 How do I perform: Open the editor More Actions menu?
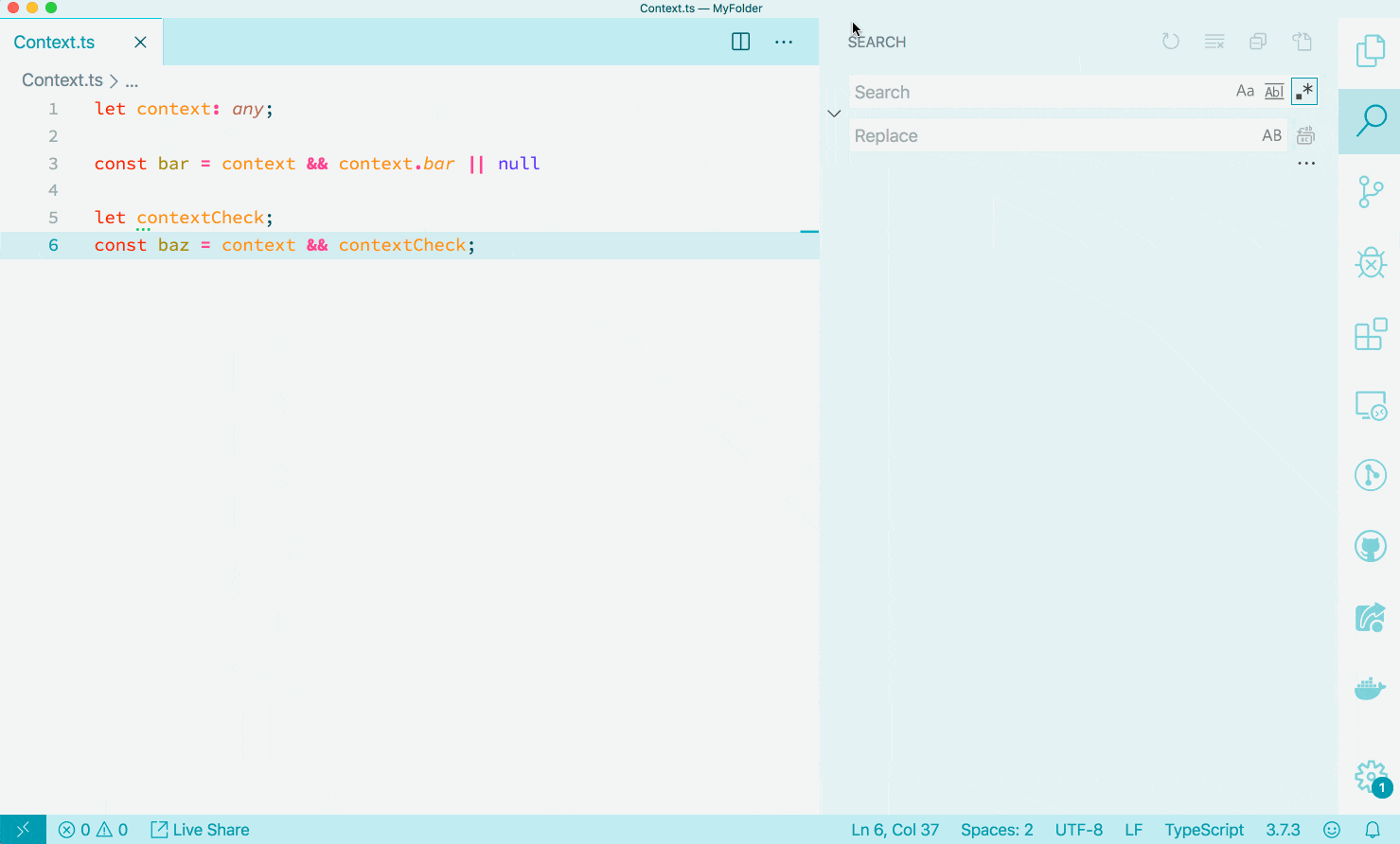pos(784,42)
